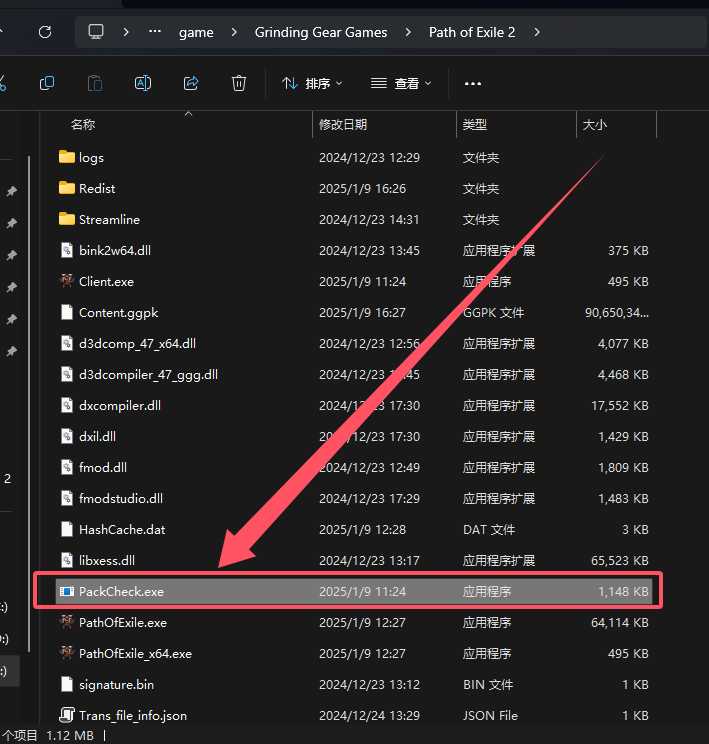Show hidden breadcrumb path via the ellipsis
The image size is (709, 744).
(x=155, y=32)
